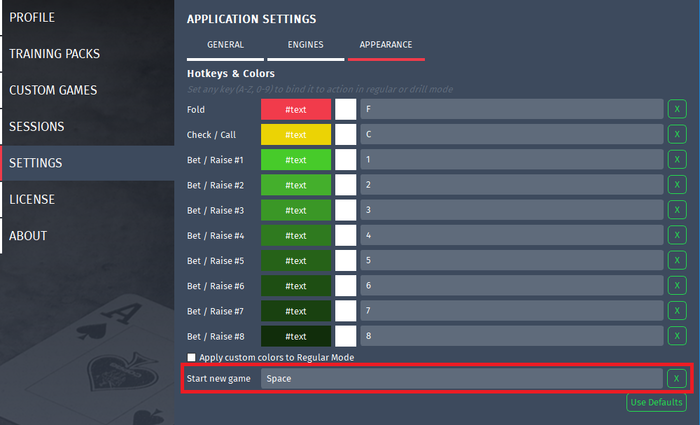Open the About page
This screenshot has width=700, height=425.
[x=87, y=236]
